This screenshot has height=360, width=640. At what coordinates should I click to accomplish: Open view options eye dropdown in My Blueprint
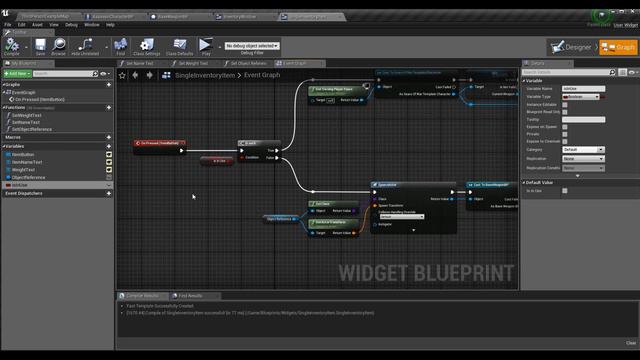(105, 73)
